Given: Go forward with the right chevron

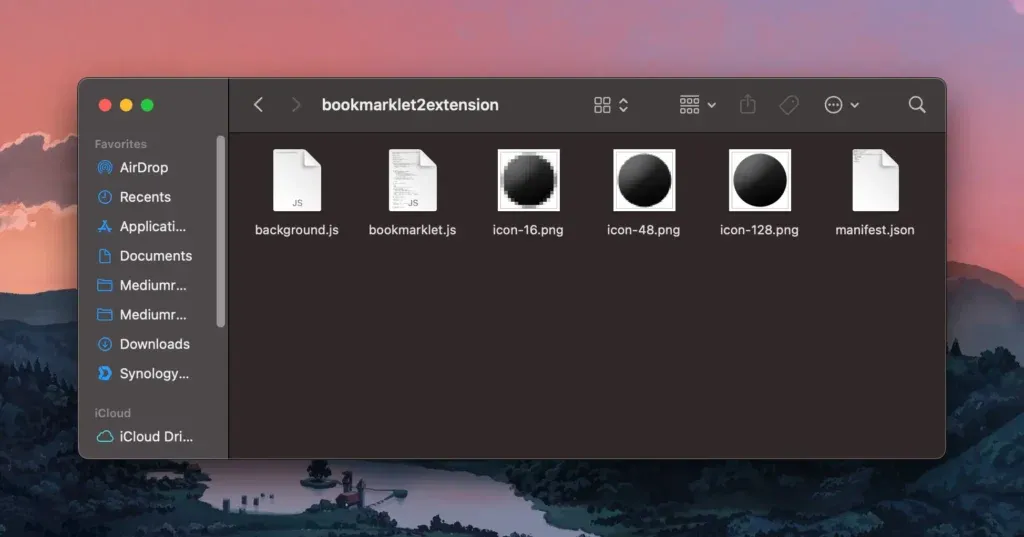Looking at the screenshot, I should point(296,105).
